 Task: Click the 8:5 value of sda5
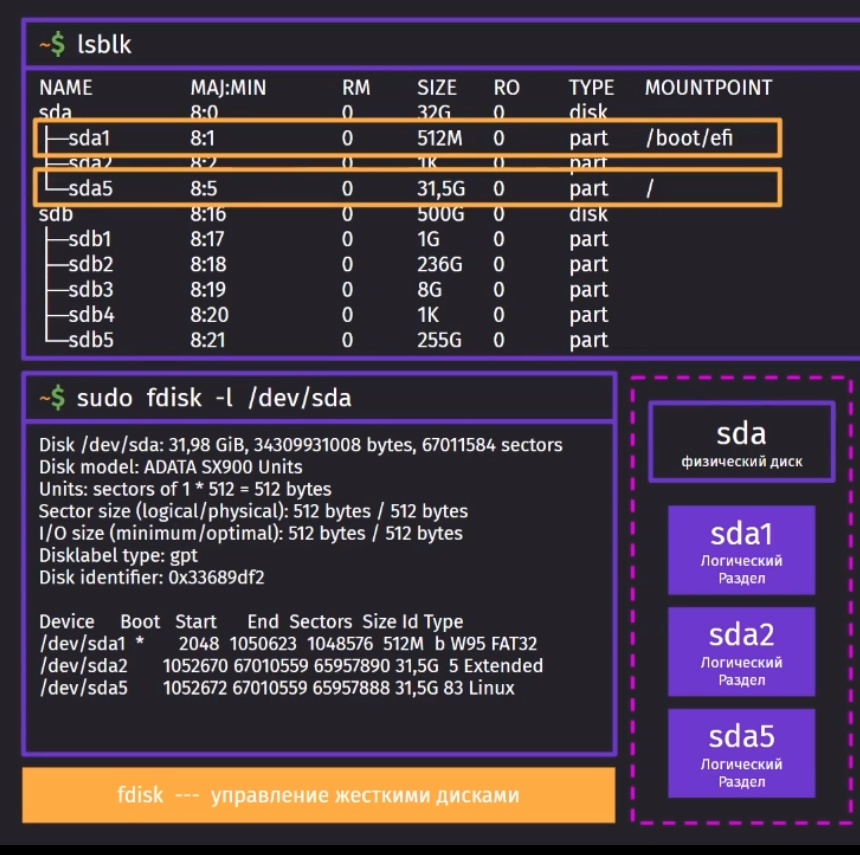click(204, 189)
